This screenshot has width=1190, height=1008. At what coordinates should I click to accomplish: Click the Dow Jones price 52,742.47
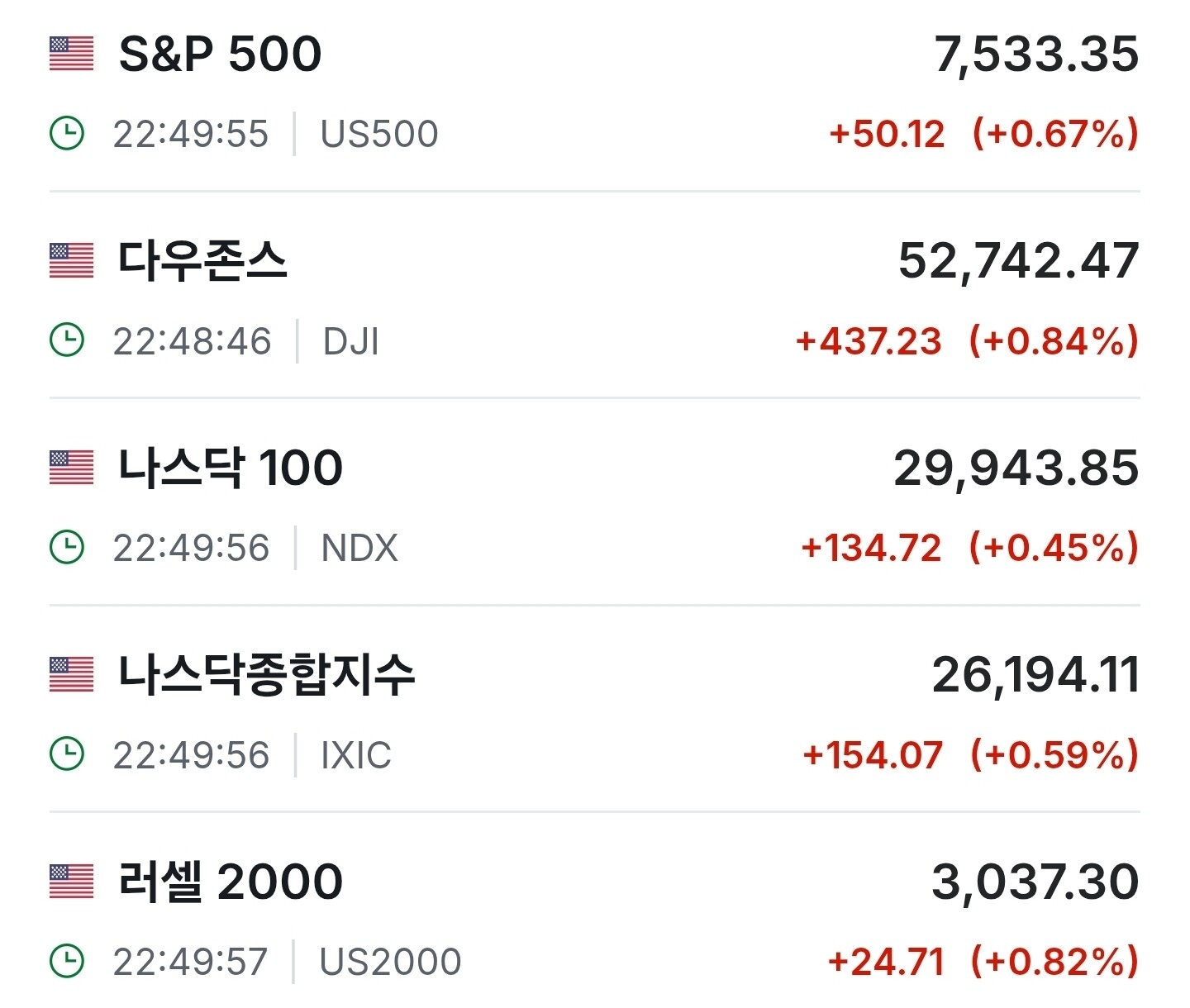point(1019,262)
